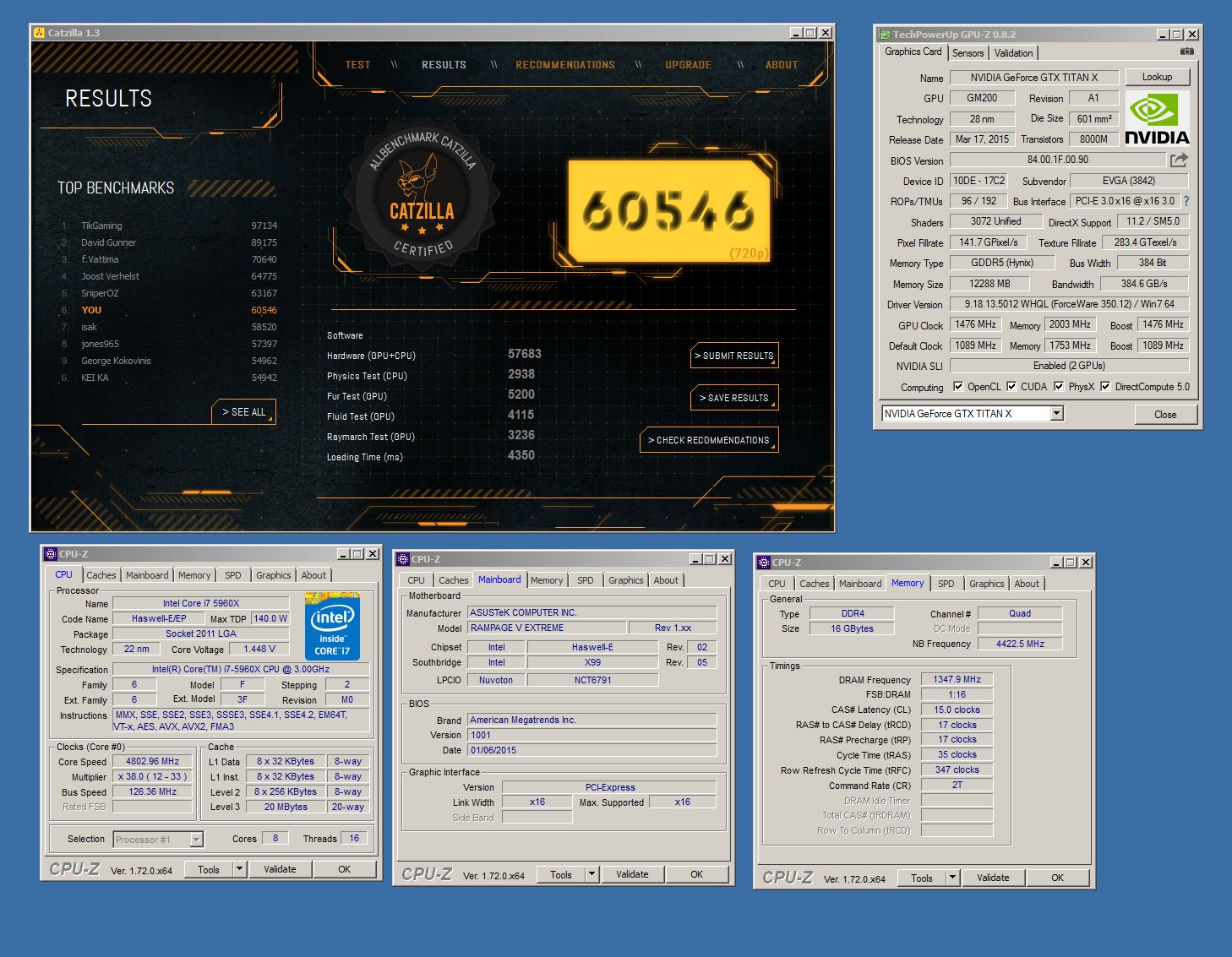This screenshot has width=1232, height=957.
Task: Click the See All benchmarks button
Action: tap(244, 412)
